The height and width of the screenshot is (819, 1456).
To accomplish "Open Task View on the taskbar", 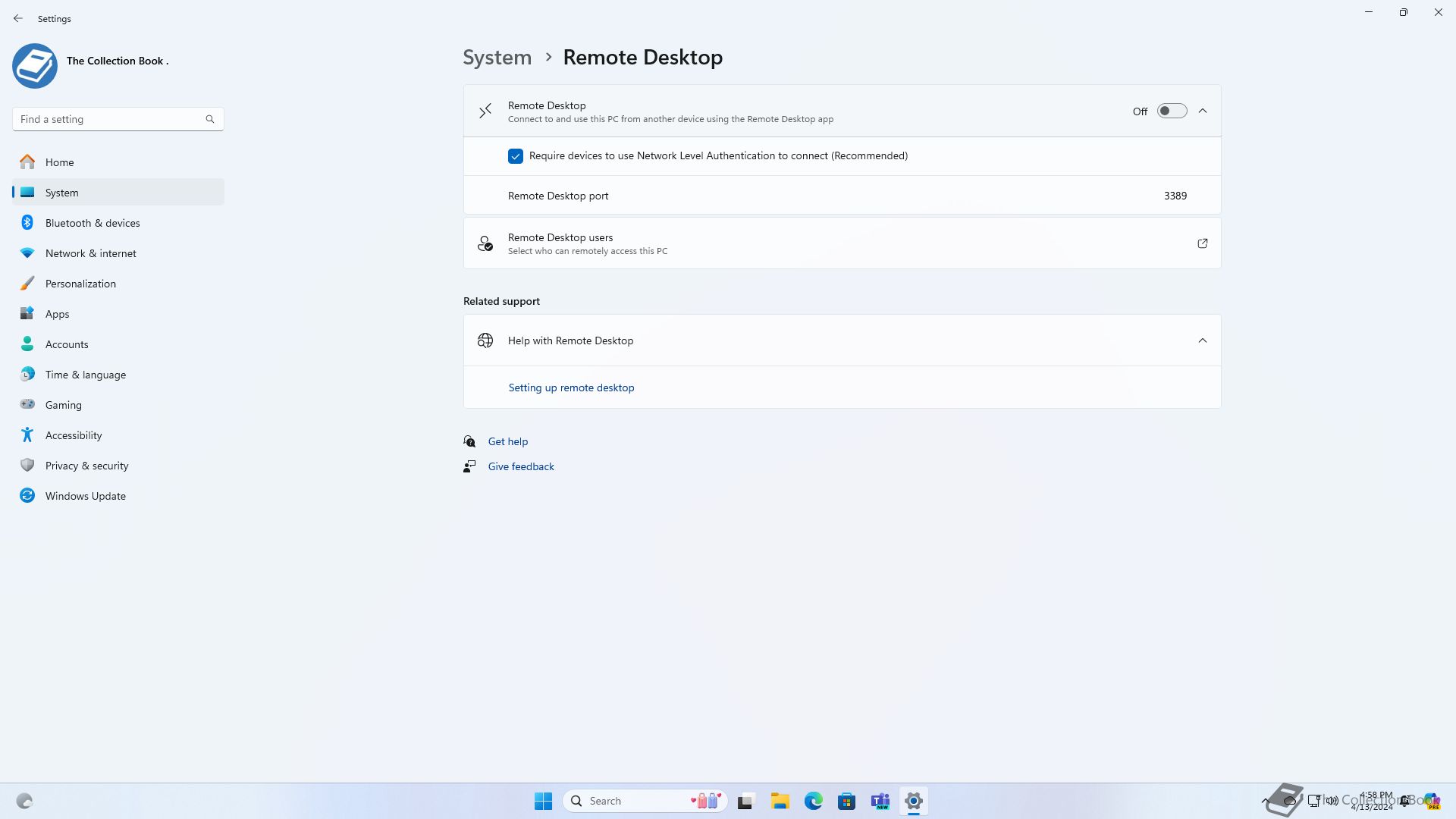I will (746, 801).
